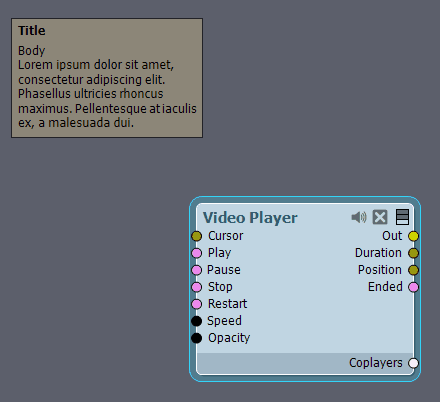440x402 pixels.
Task: Click the Speed label in Video Player
Action: [x=224, y=321]
